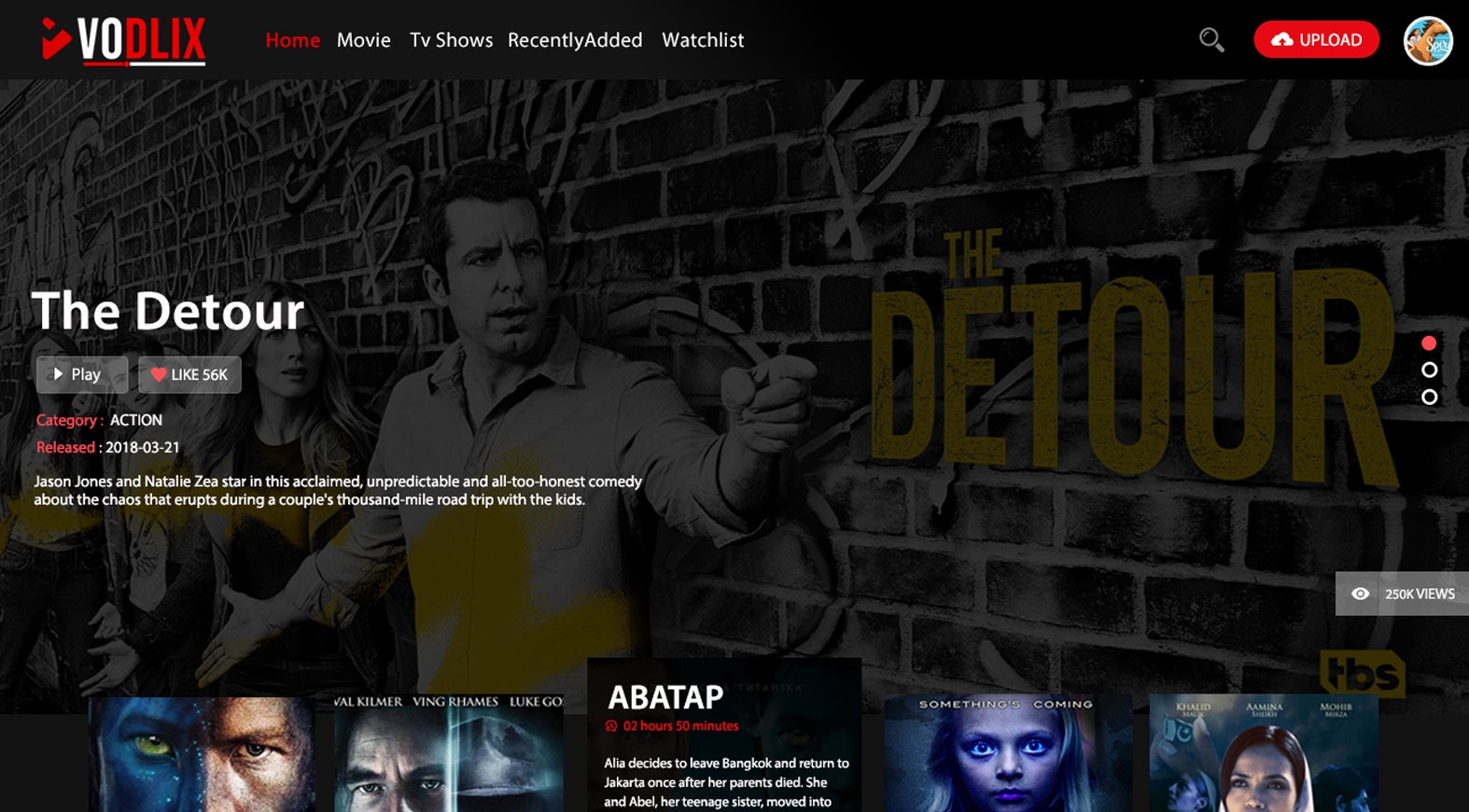Click the 250K VIEWS badge
Viewport: 1469px width, 812px height.
(1402, 594)
